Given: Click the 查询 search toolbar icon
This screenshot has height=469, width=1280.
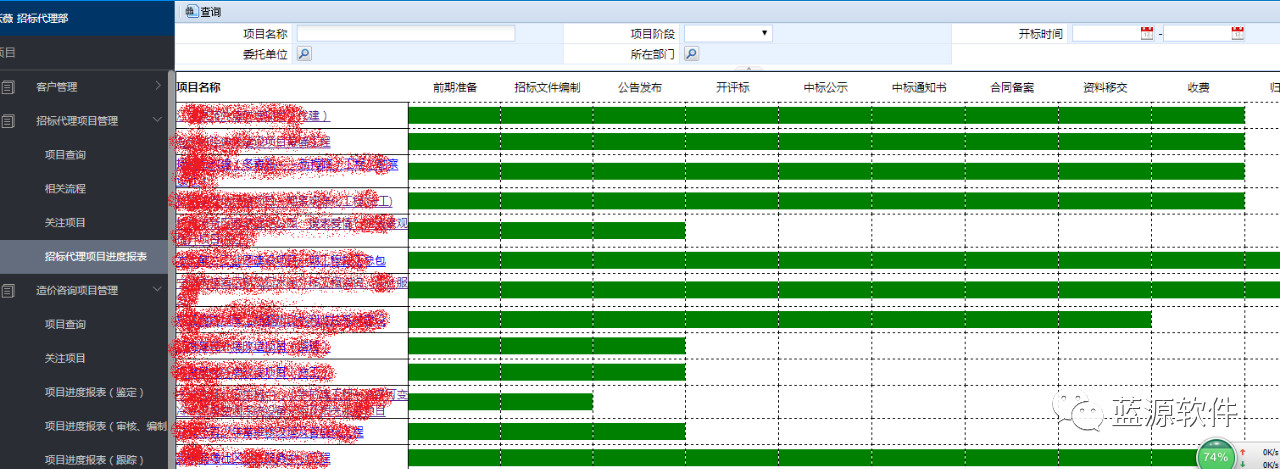Looking at the screenshot, I should [x=190, y=12].
